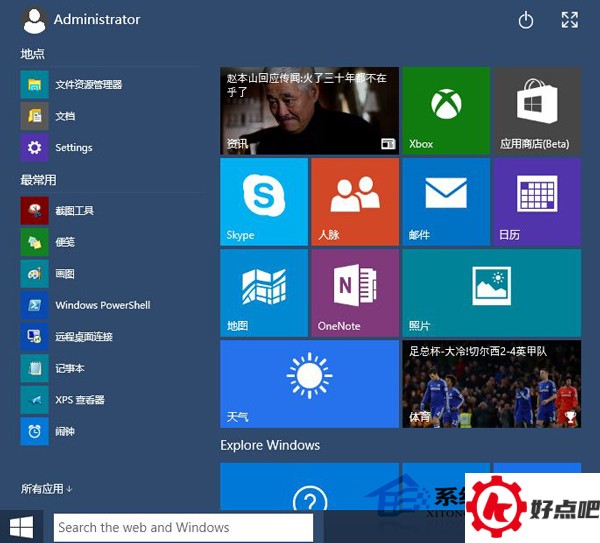This screenshot has height=543, width=600.
Task: Open the 天气 weather tile
Action: click(x=310, y=384)
